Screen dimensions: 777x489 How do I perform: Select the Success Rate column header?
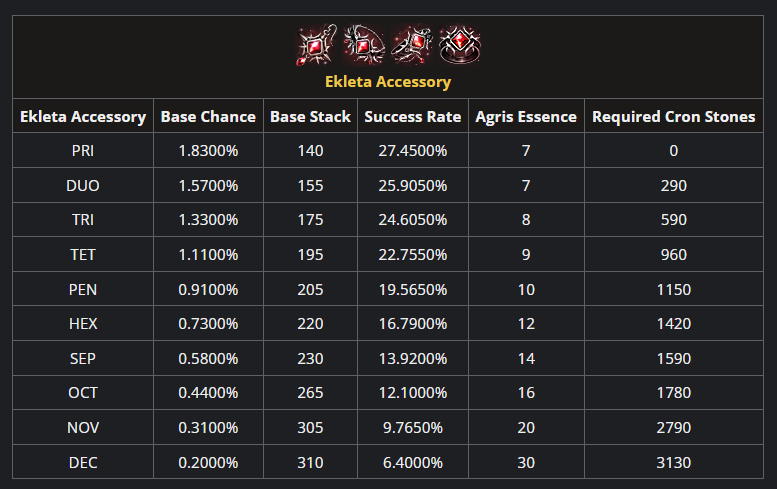pyautogui.click(x=413, y=116)
